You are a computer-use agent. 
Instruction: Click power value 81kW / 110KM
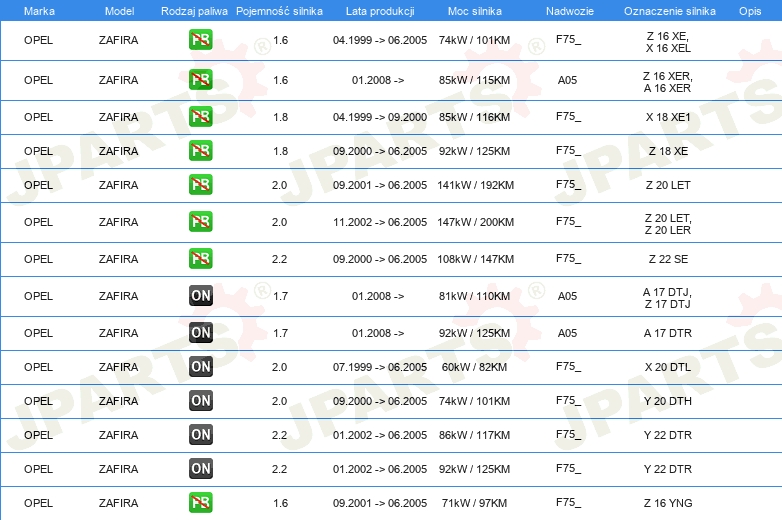click(474, 296)
